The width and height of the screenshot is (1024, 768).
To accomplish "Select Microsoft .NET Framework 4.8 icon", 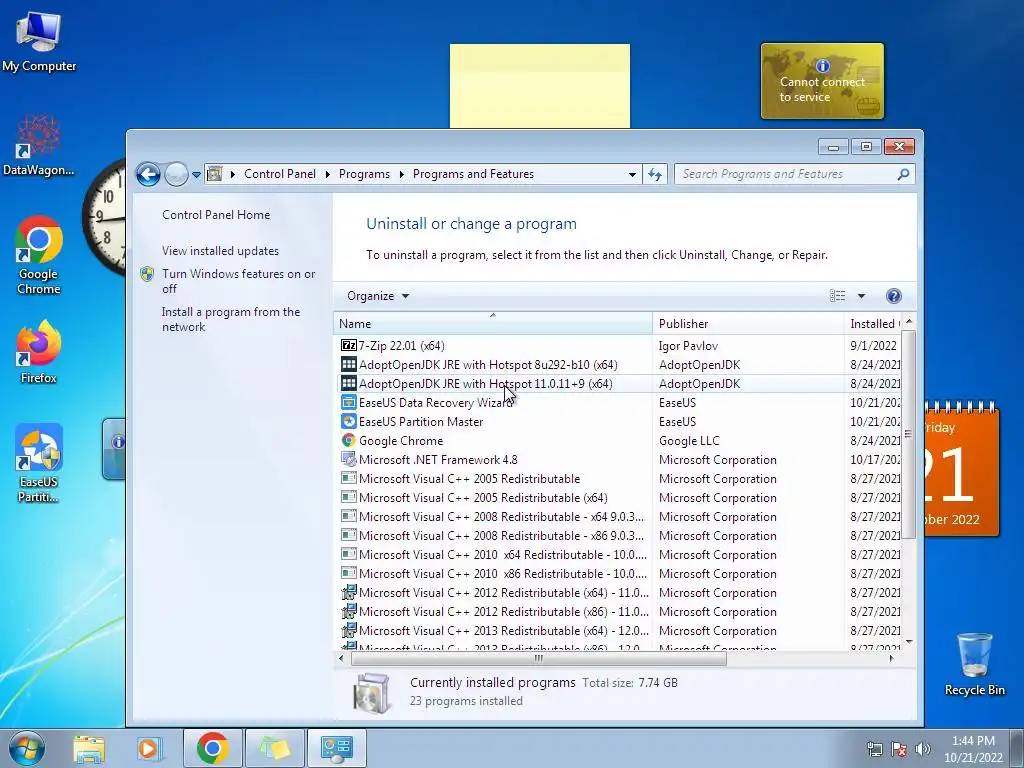I will (349, 459).
